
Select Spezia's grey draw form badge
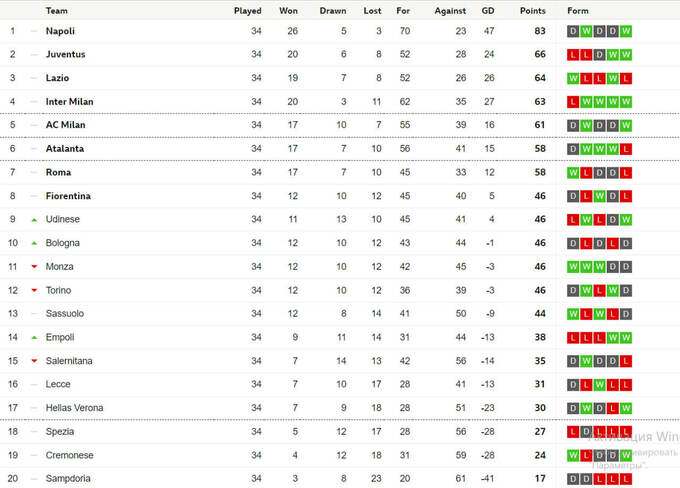click(586, 432)
